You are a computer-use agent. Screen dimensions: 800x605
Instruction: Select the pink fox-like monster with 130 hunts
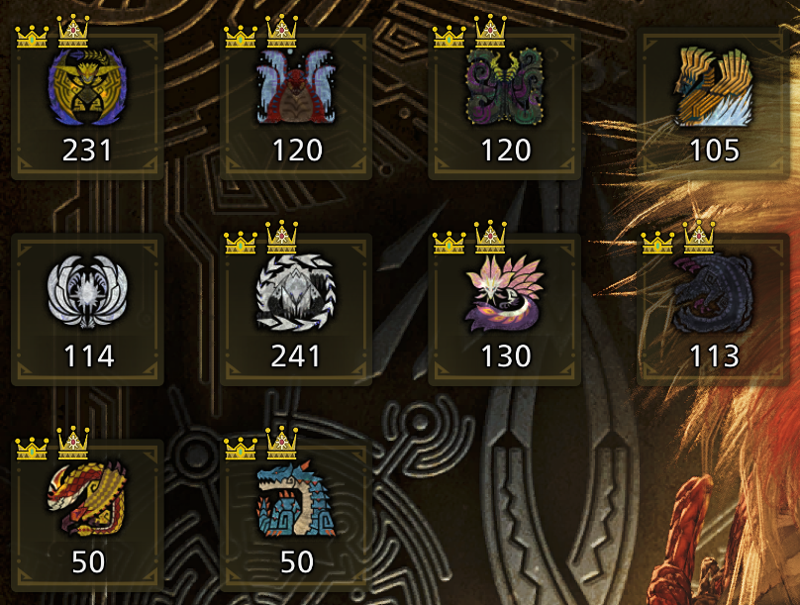coord(505,293)
